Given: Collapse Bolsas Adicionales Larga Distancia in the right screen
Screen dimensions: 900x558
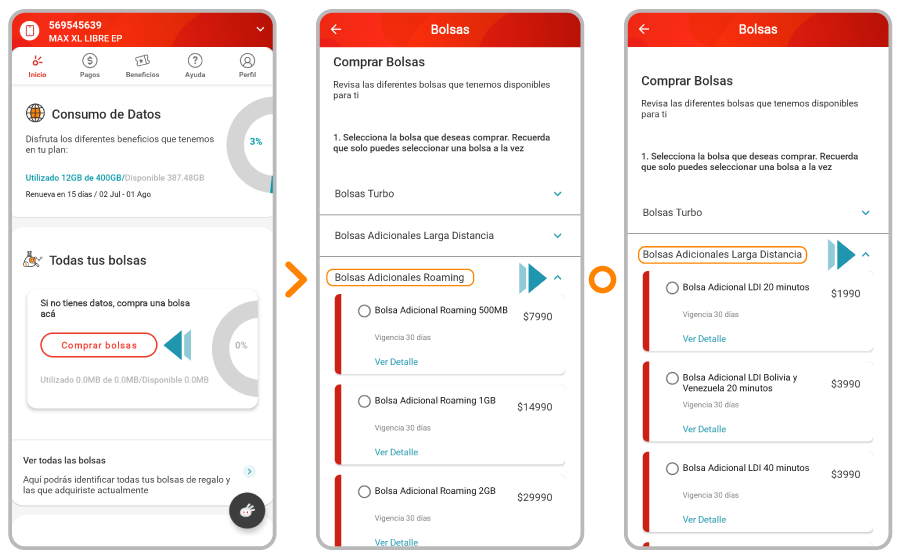Looking at the screenshot, I should (865, 255).
